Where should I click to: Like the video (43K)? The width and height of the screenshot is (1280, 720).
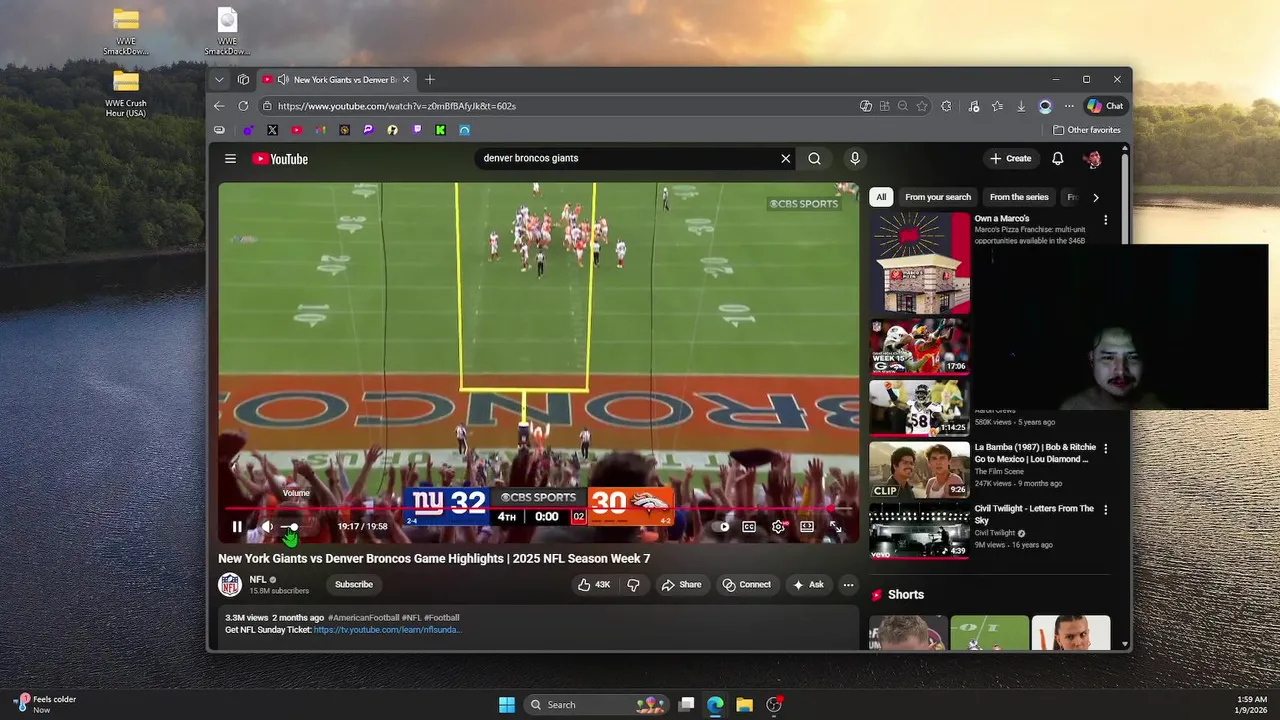(594, 585)
